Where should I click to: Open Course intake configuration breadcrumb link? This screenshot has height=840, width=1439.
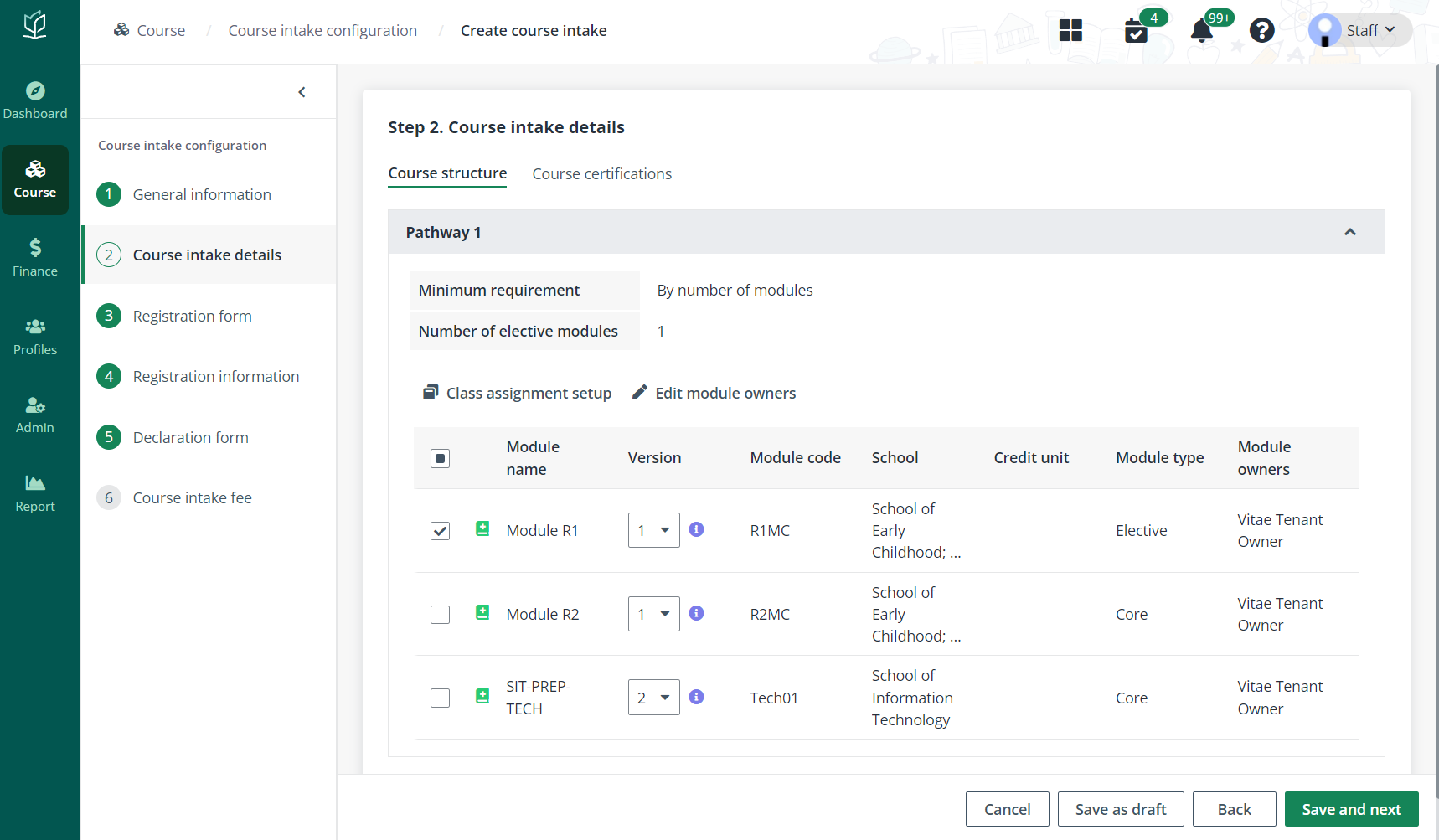(x=322, y=30)
